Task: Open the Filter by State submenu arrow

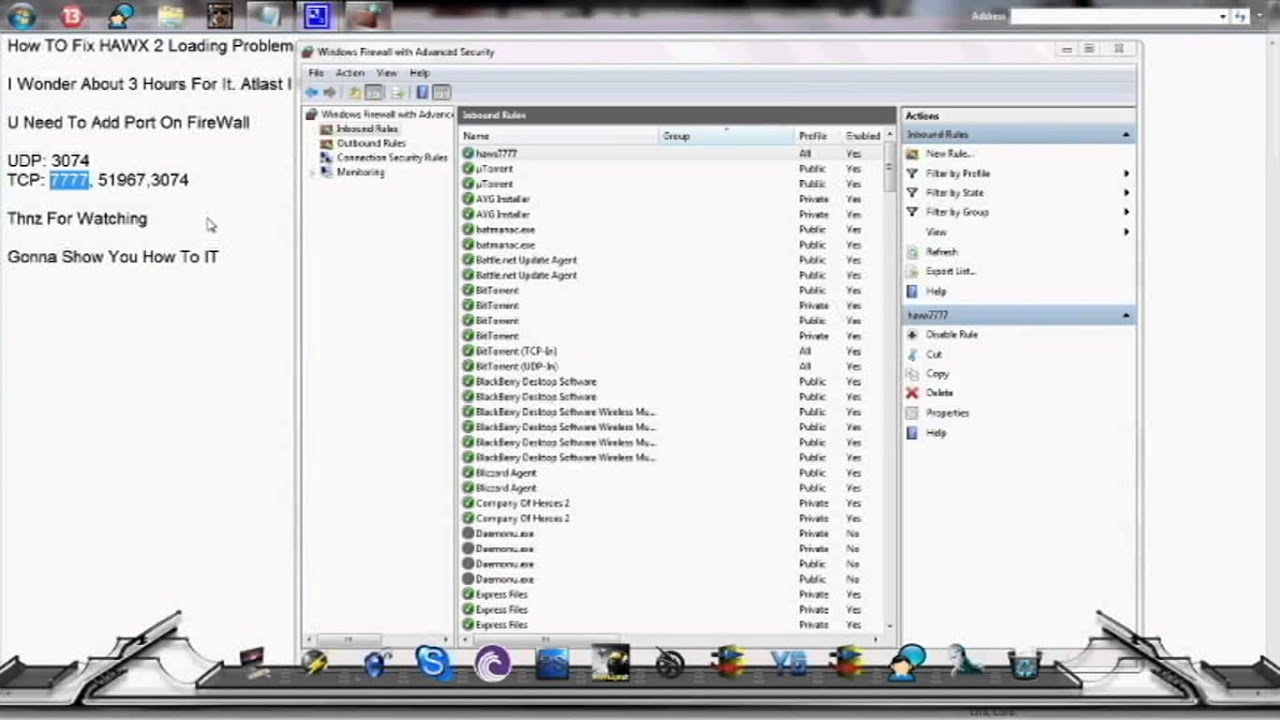Action: pyautogui.click(x=1126, y=193)
